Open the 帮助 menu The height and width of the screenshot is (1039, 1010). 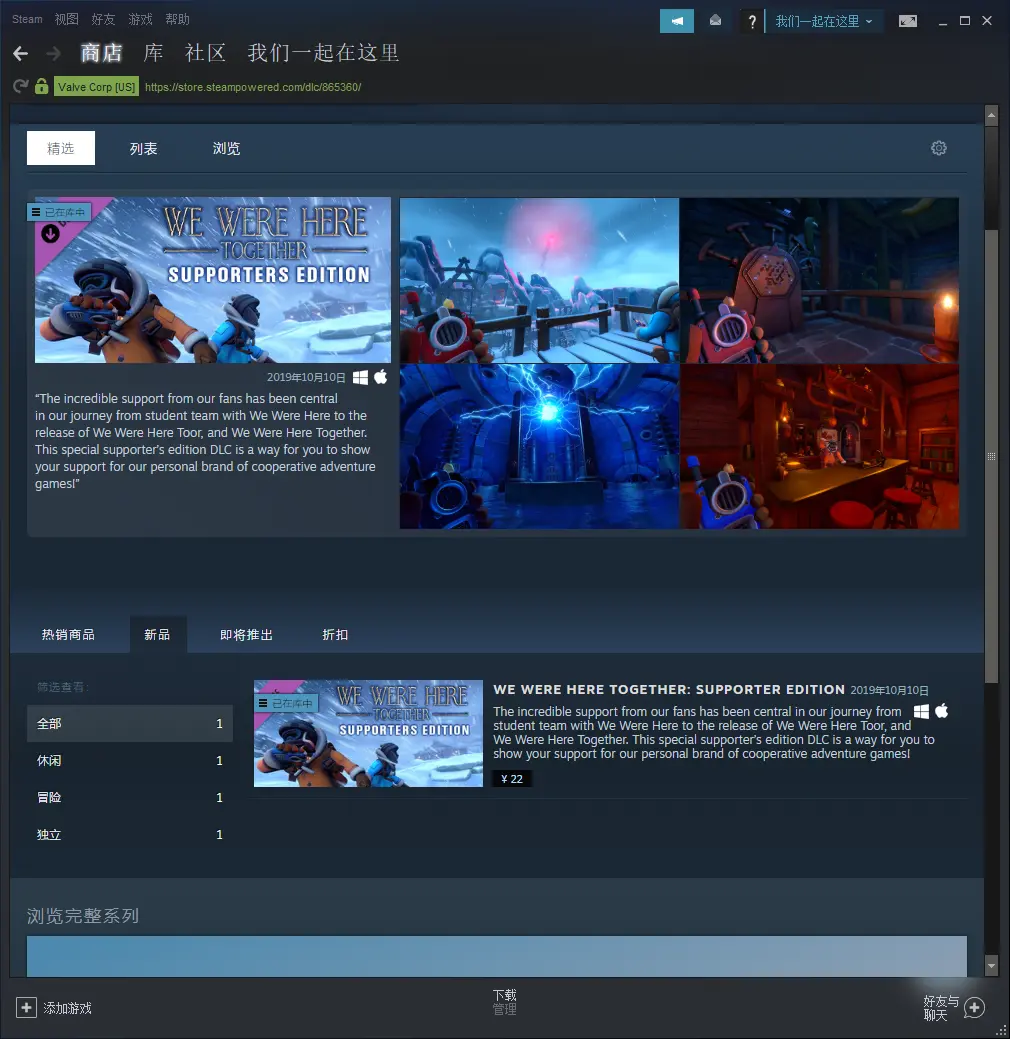click(178, 19)
